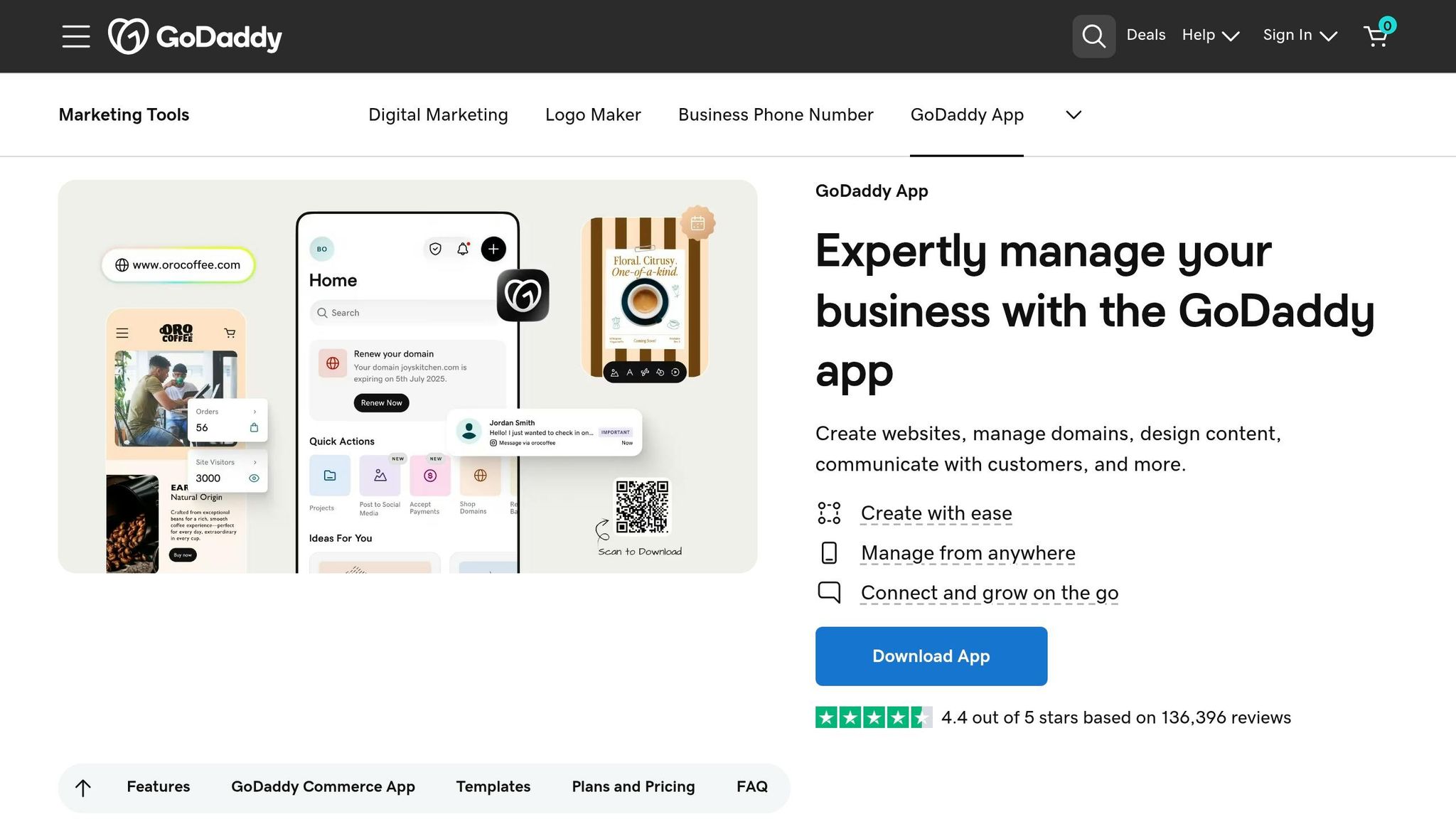Click the GoDaddy app icon badge
The width and height of the screenshot is (1456, 819).
[523, 295]
